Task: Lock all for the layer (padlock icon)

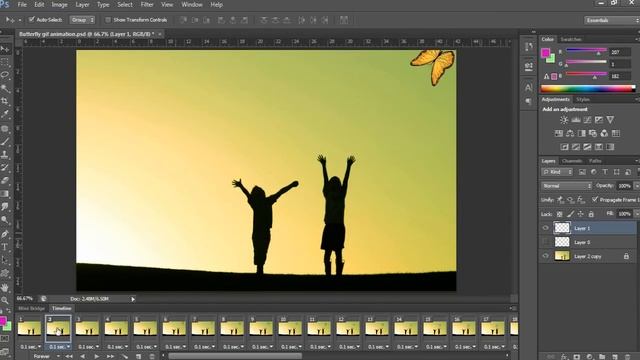Action: [x=591, y=214]
